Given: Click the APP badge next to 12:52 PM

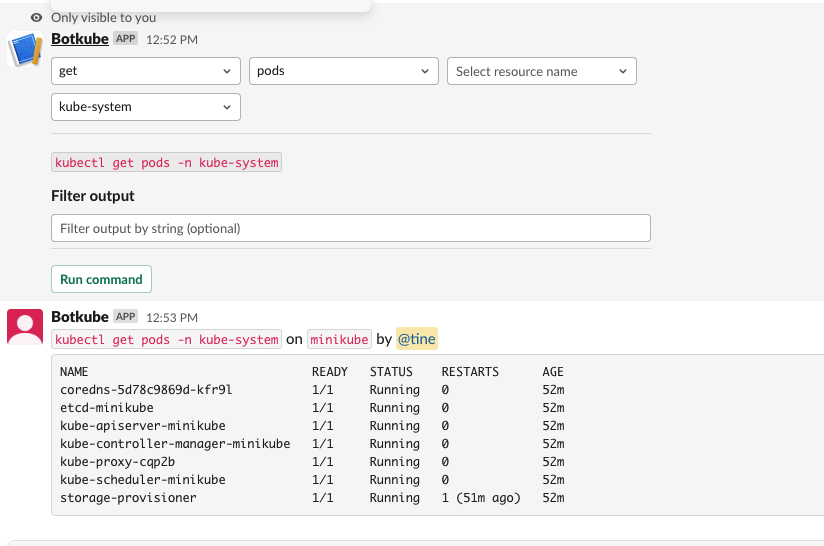Looking at the screenshot, I should [126, 38].
